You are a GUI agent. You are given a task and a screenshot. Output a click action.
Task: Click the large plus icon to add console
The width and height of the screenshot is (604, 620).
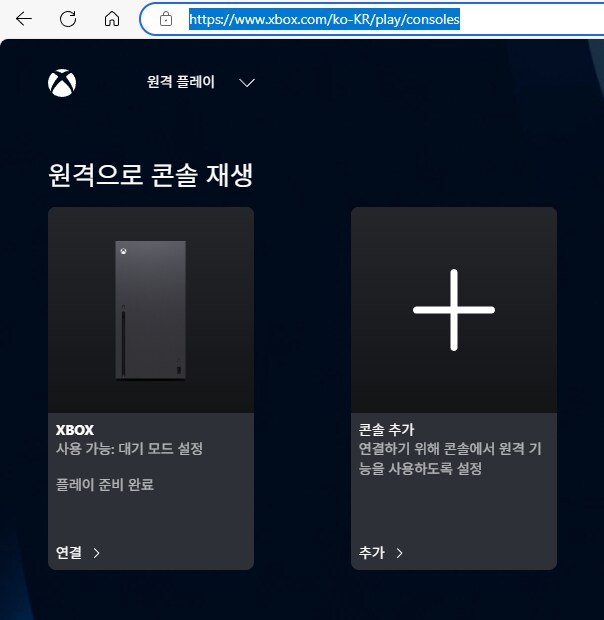coord(454,310)
